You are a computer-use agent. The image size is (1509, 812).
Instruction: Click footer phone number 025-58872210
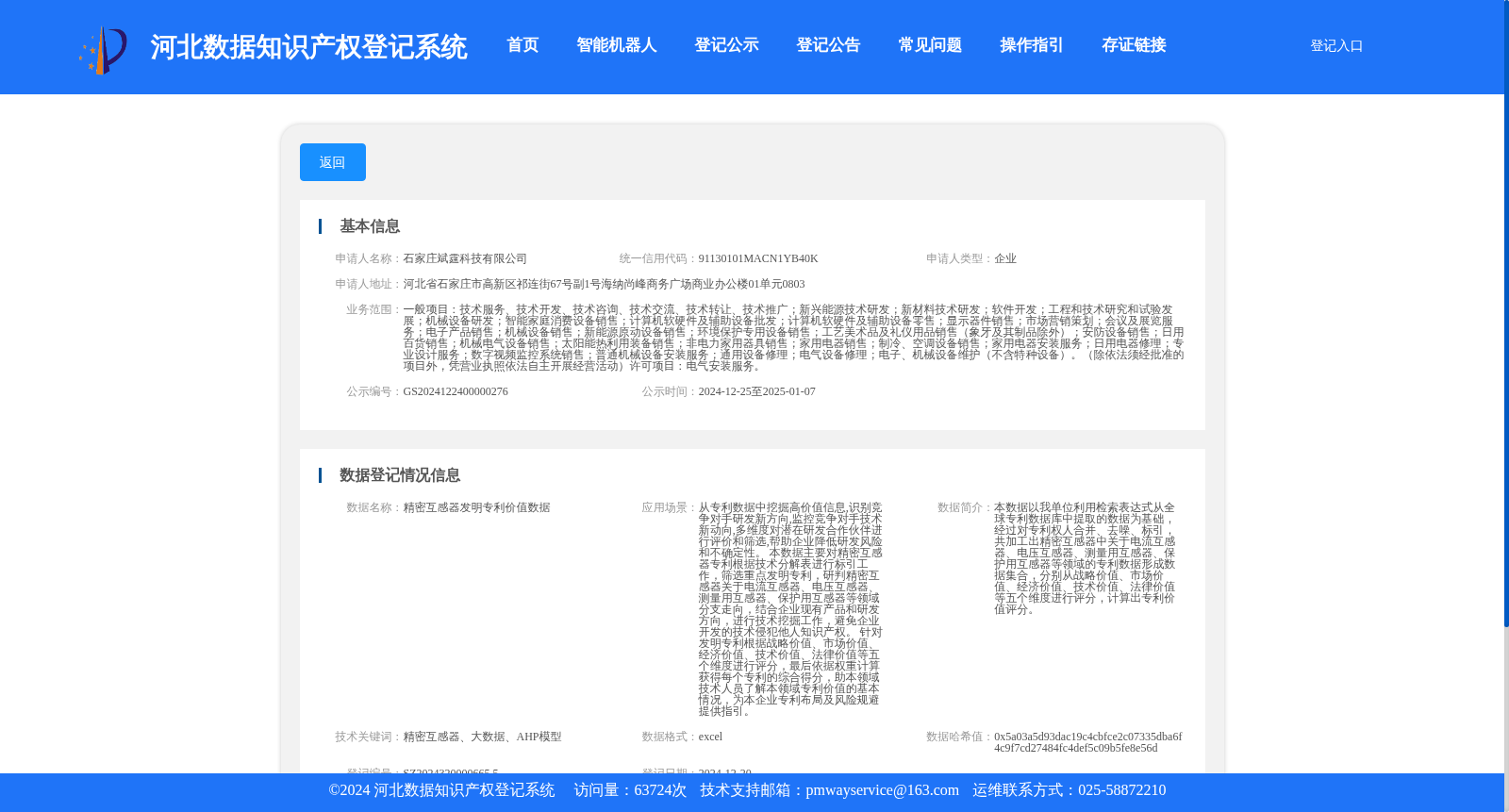pos(1121,790)
